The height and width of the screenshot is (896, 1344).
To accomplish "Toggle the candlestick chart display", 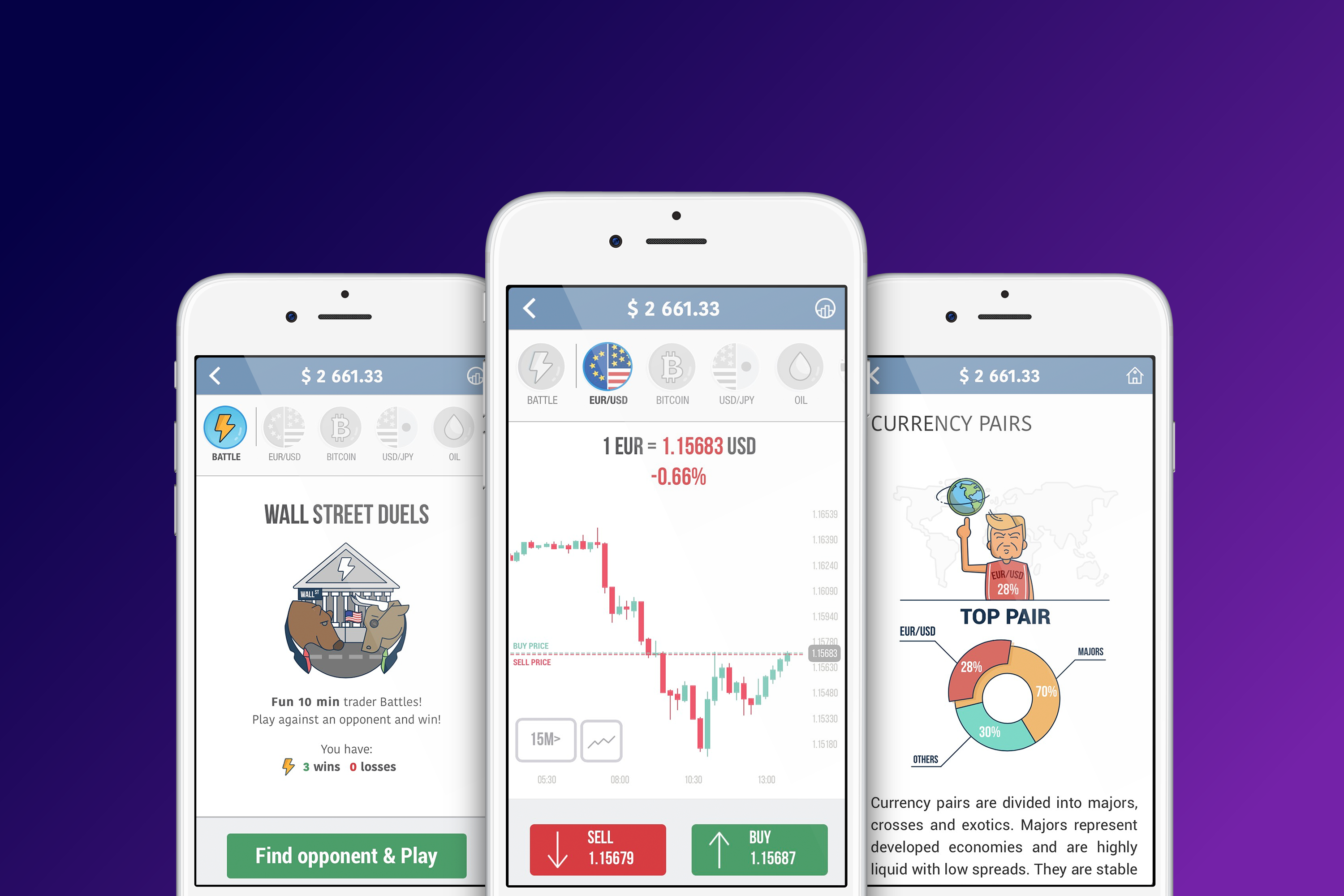I will click(601, 740).
